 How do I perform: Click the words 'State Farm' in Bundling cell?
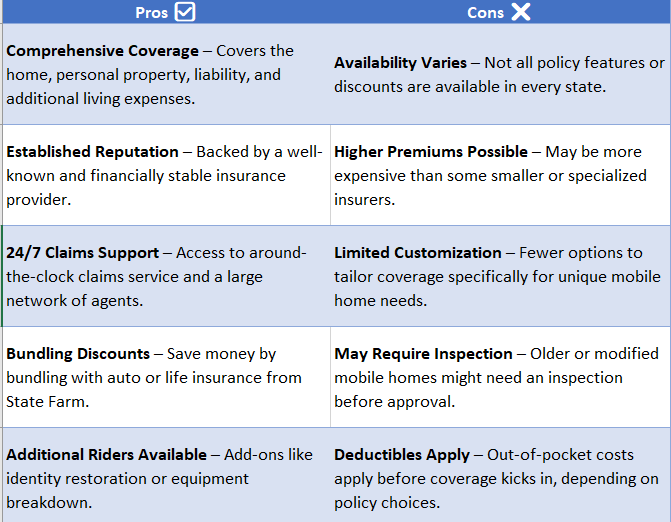pos(46,402)
